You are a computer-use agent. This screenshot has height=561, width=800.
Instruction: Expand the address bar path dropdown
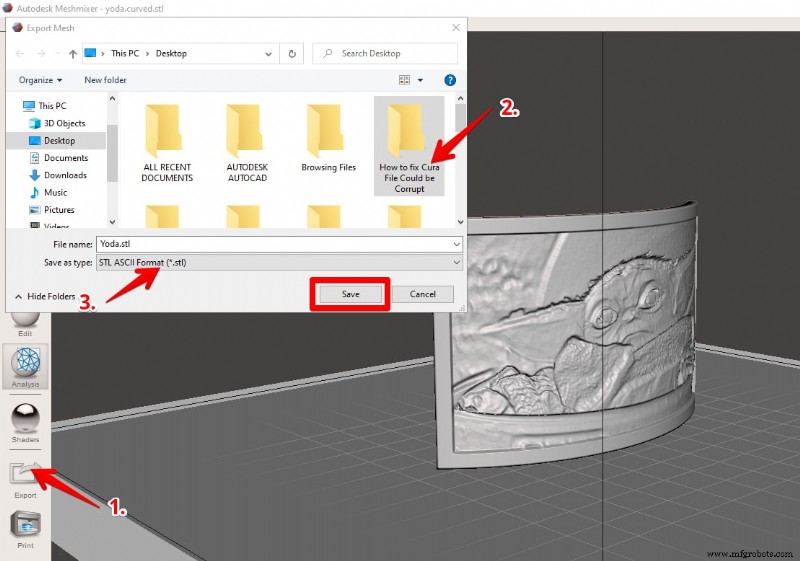tap(268, 54)
